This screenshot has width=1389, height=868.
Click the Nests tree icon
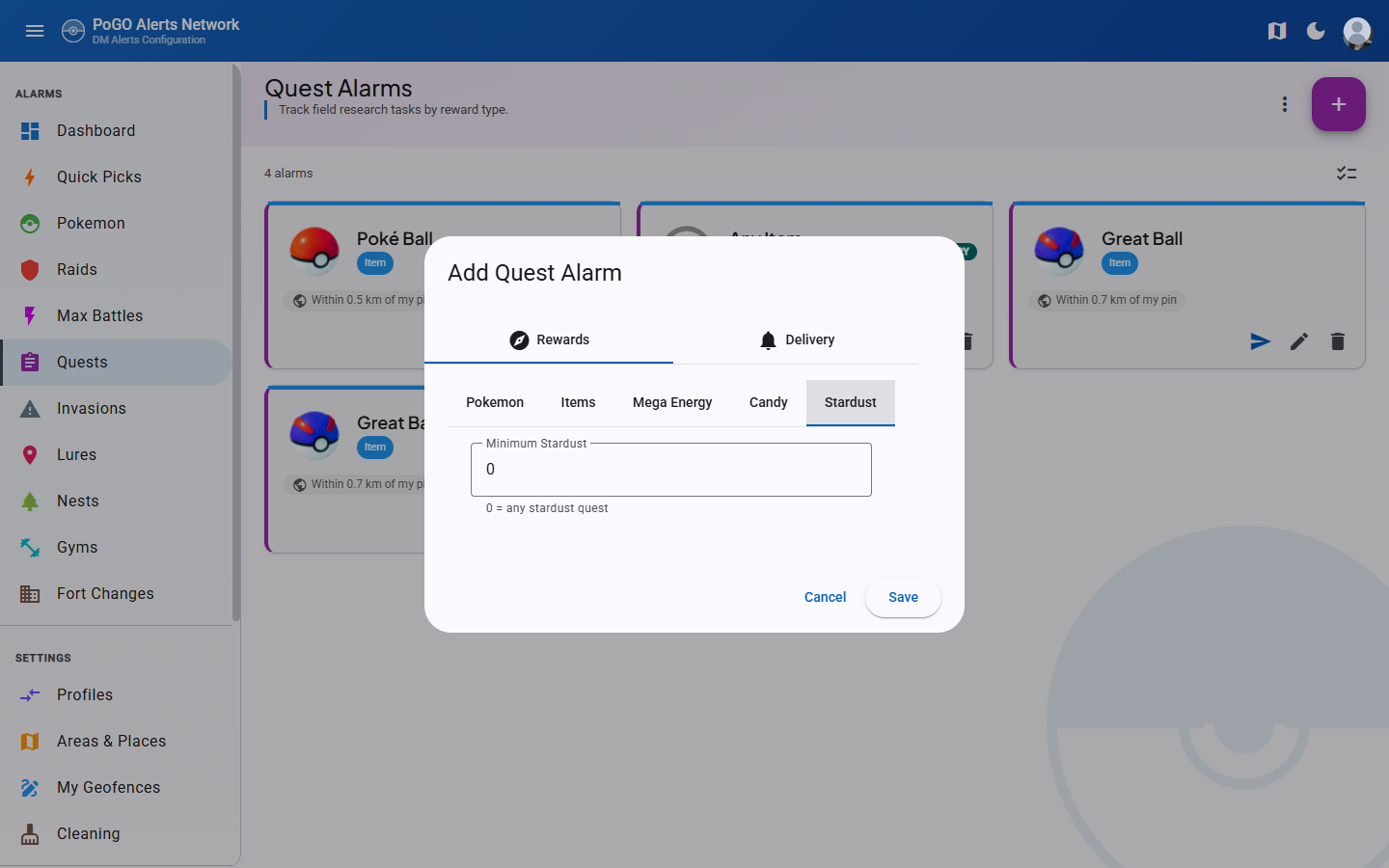[30, 502]
